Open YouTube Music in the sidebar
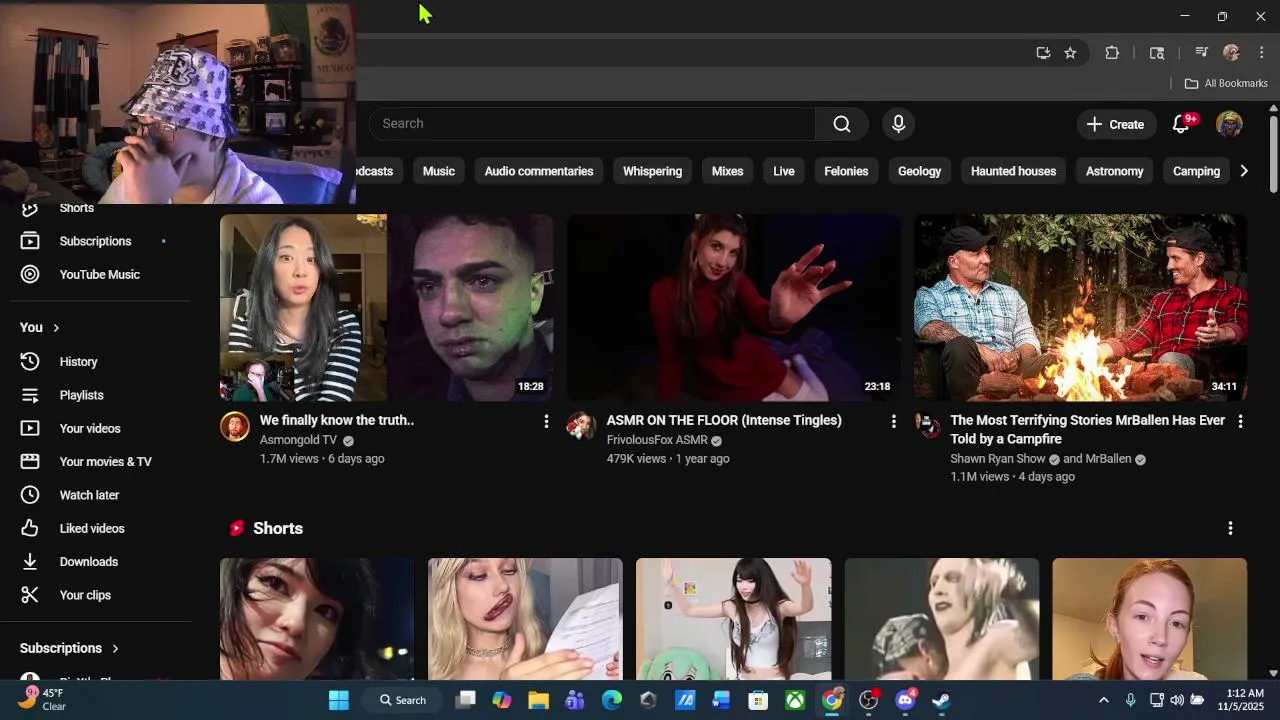1280x720 pixels. point(100,274)
